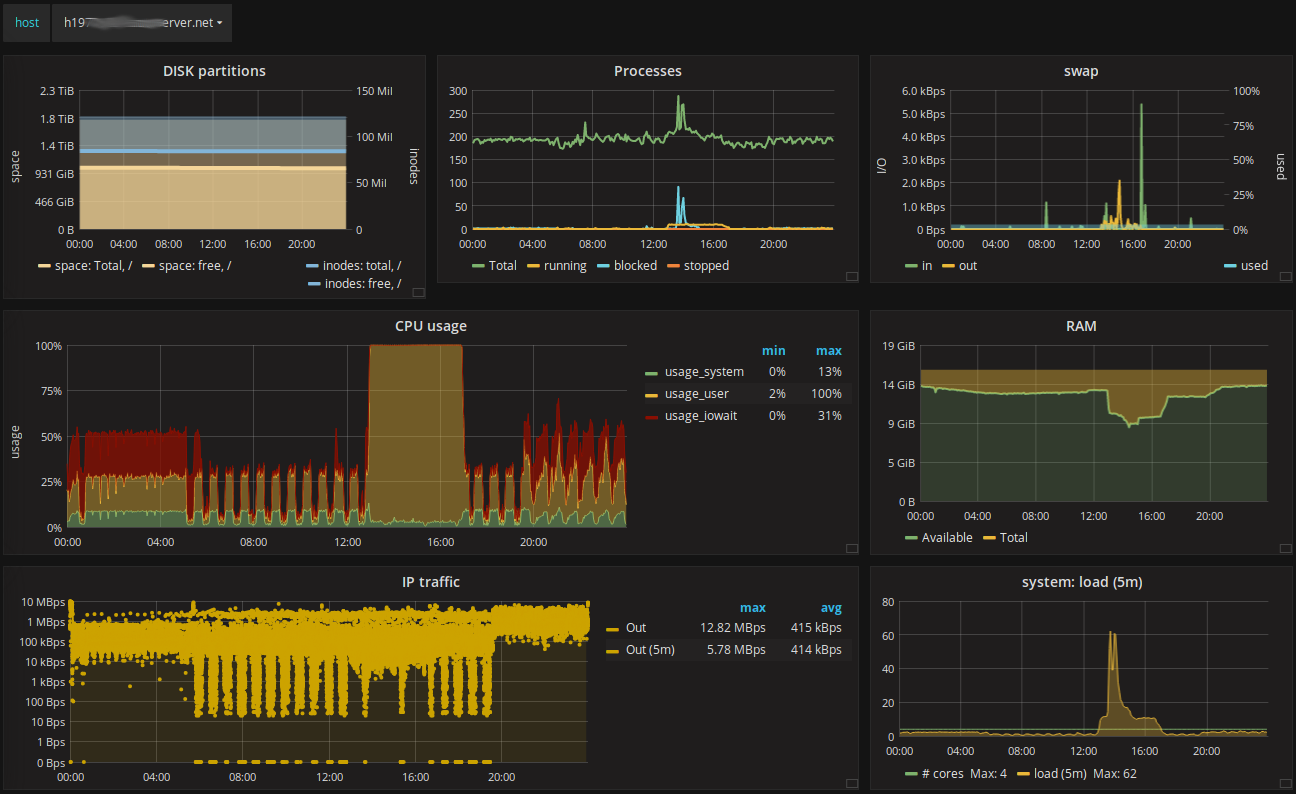Open CPU usage panel title menu
Screen dimensions: 1296x794
[x=431, y=326]
